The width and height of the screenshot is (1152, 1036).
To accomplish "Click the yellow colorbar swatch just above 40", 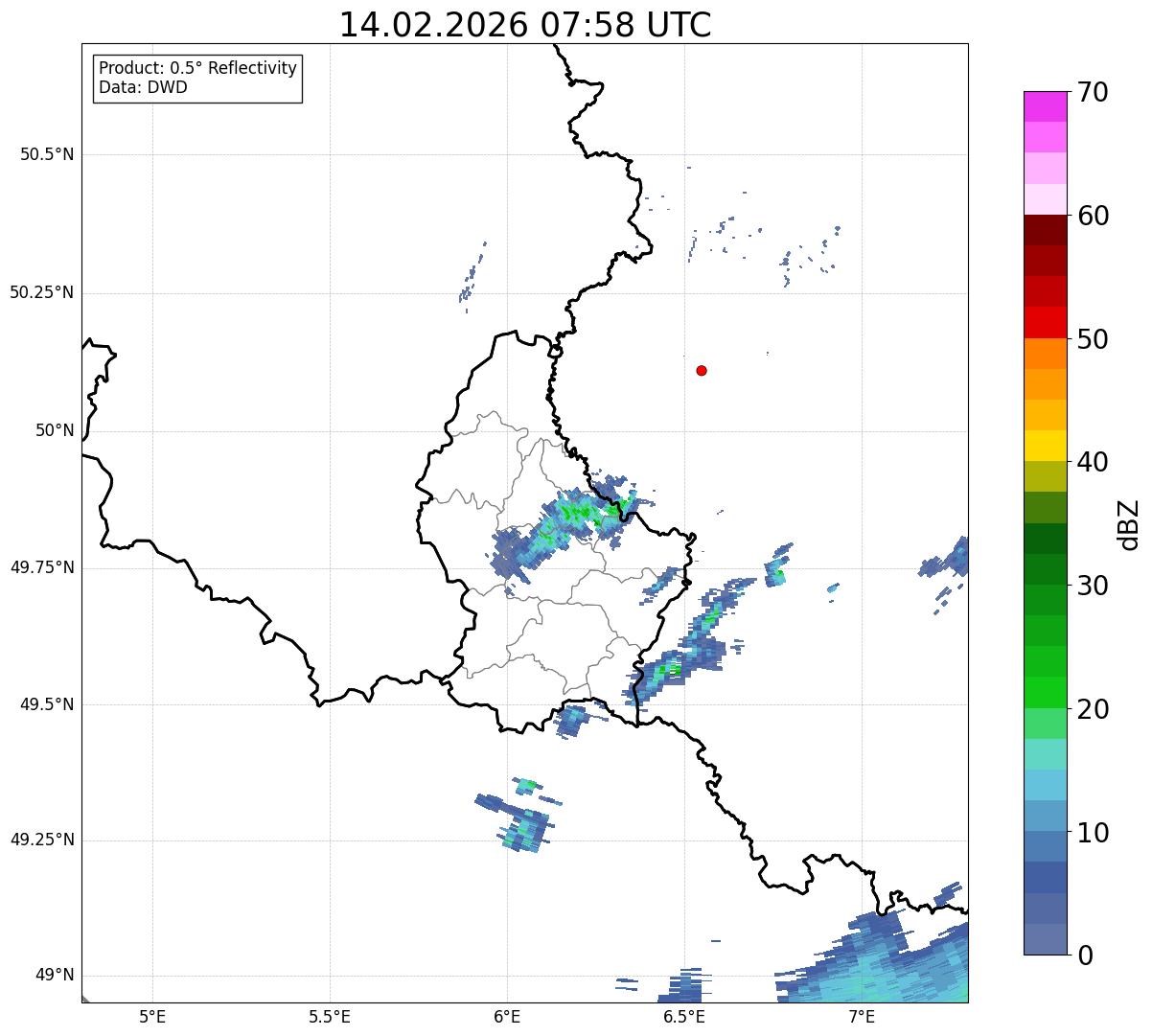I will (1045, 446).
